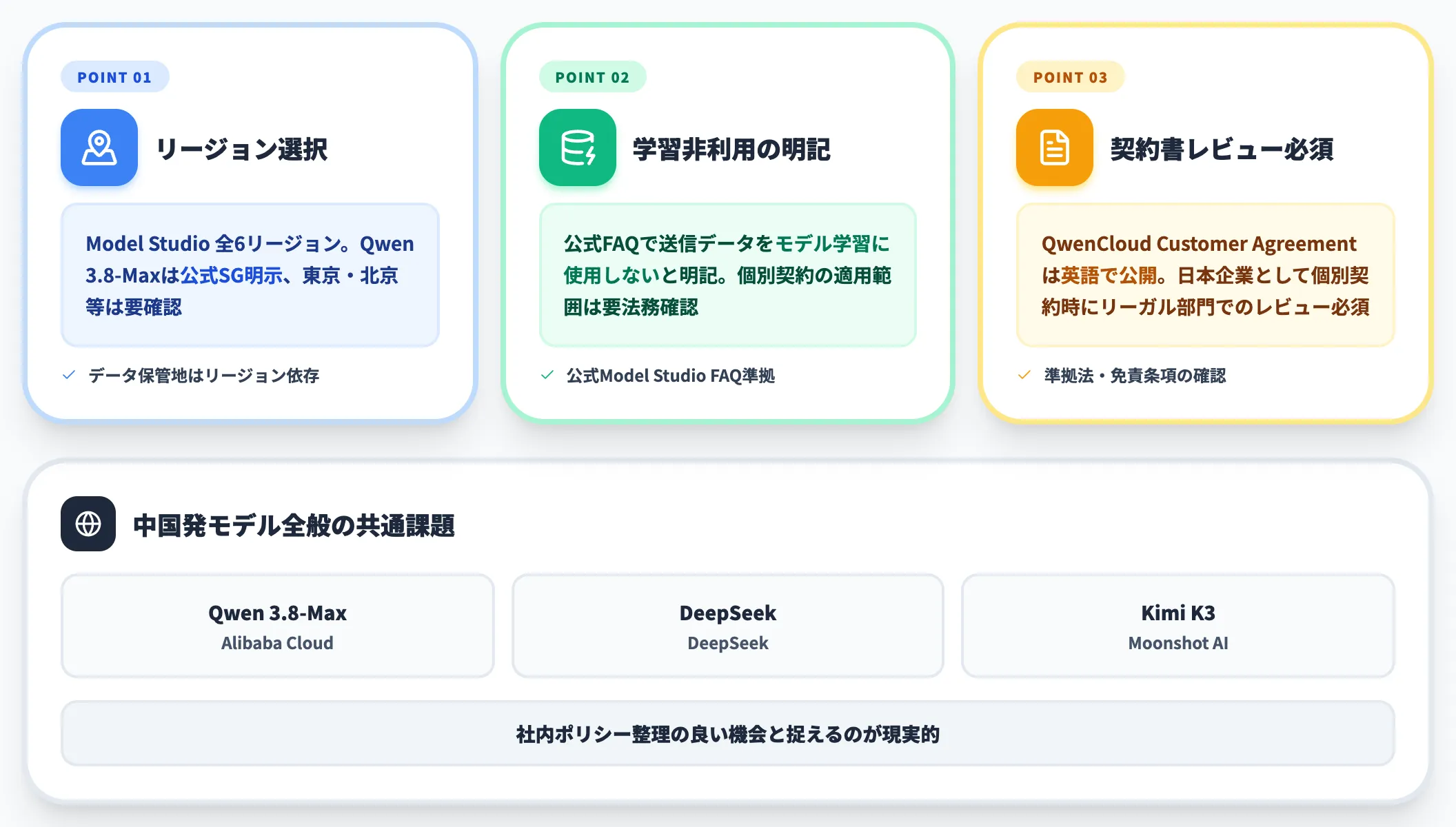Select the POINT 02 badge
The image size is (1456, 827).
[x=593, y=77]
